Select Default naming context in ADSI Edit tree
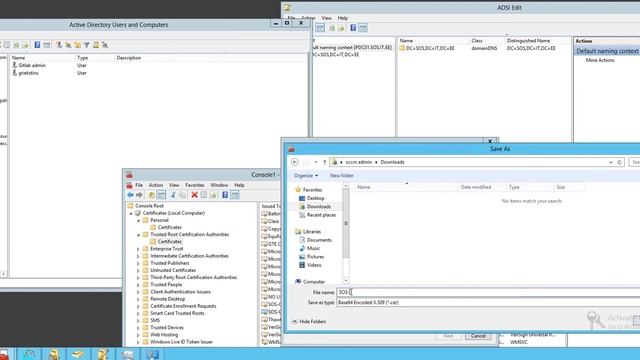 click(x=353, y=47)
